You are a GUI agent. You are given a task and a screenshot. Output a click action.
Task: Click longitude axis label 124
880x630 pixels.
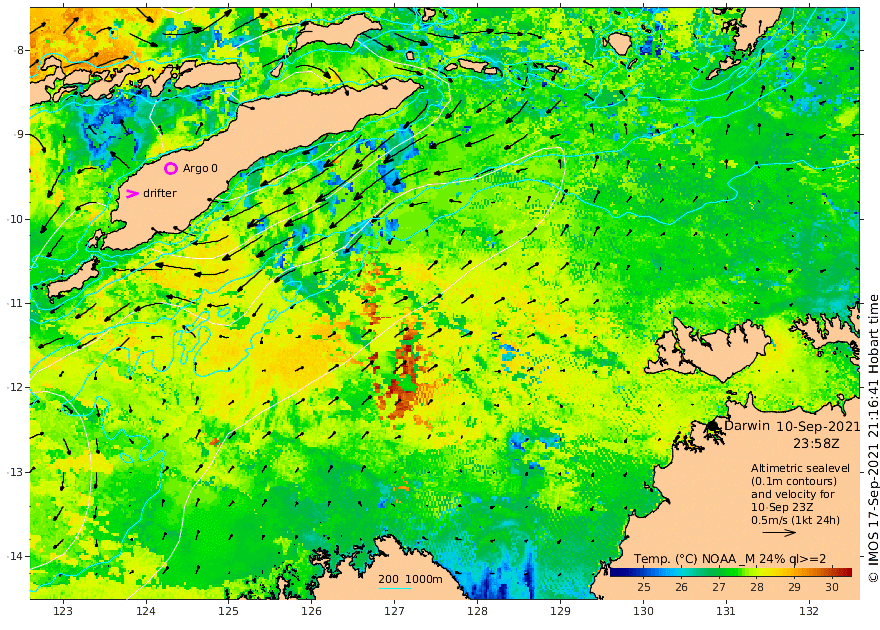pyautogui.click(x=146, y=611)
